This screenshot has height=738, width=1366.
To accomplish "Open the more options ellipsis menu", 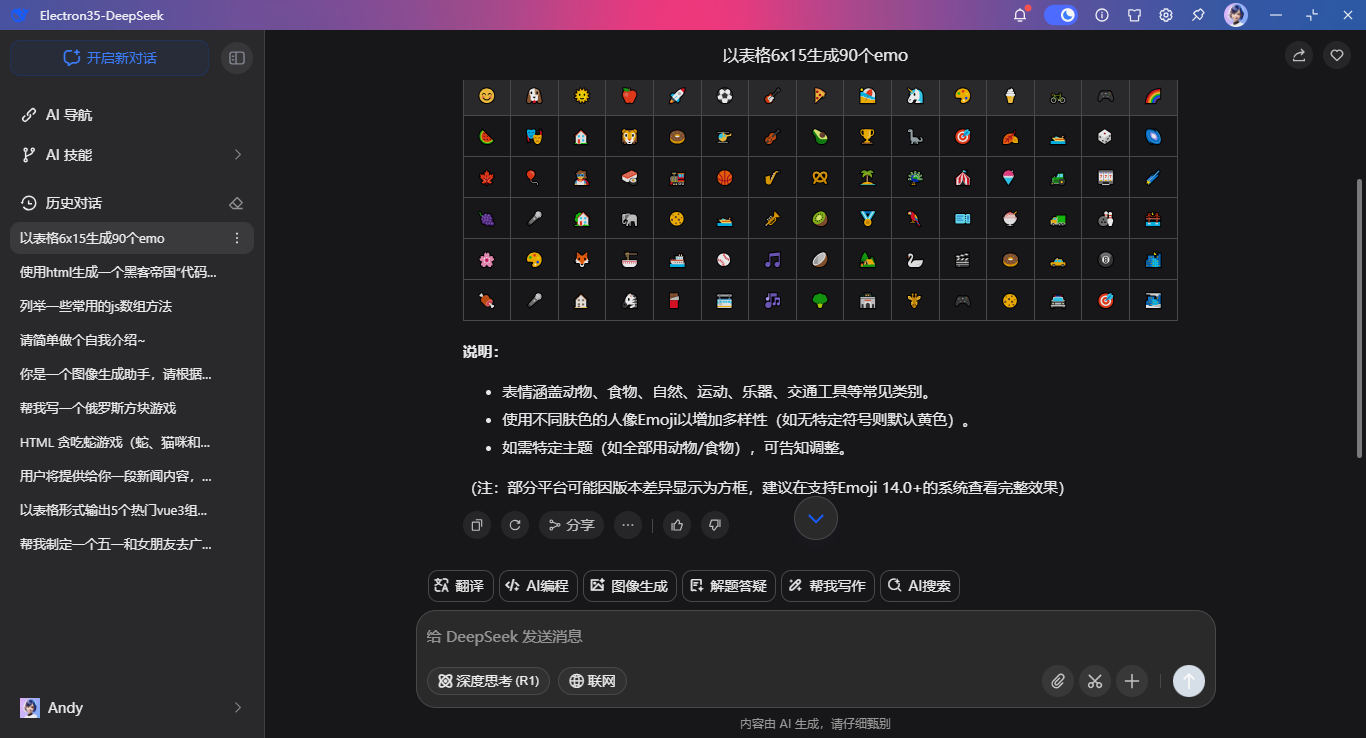I will (x=628, y=525).
